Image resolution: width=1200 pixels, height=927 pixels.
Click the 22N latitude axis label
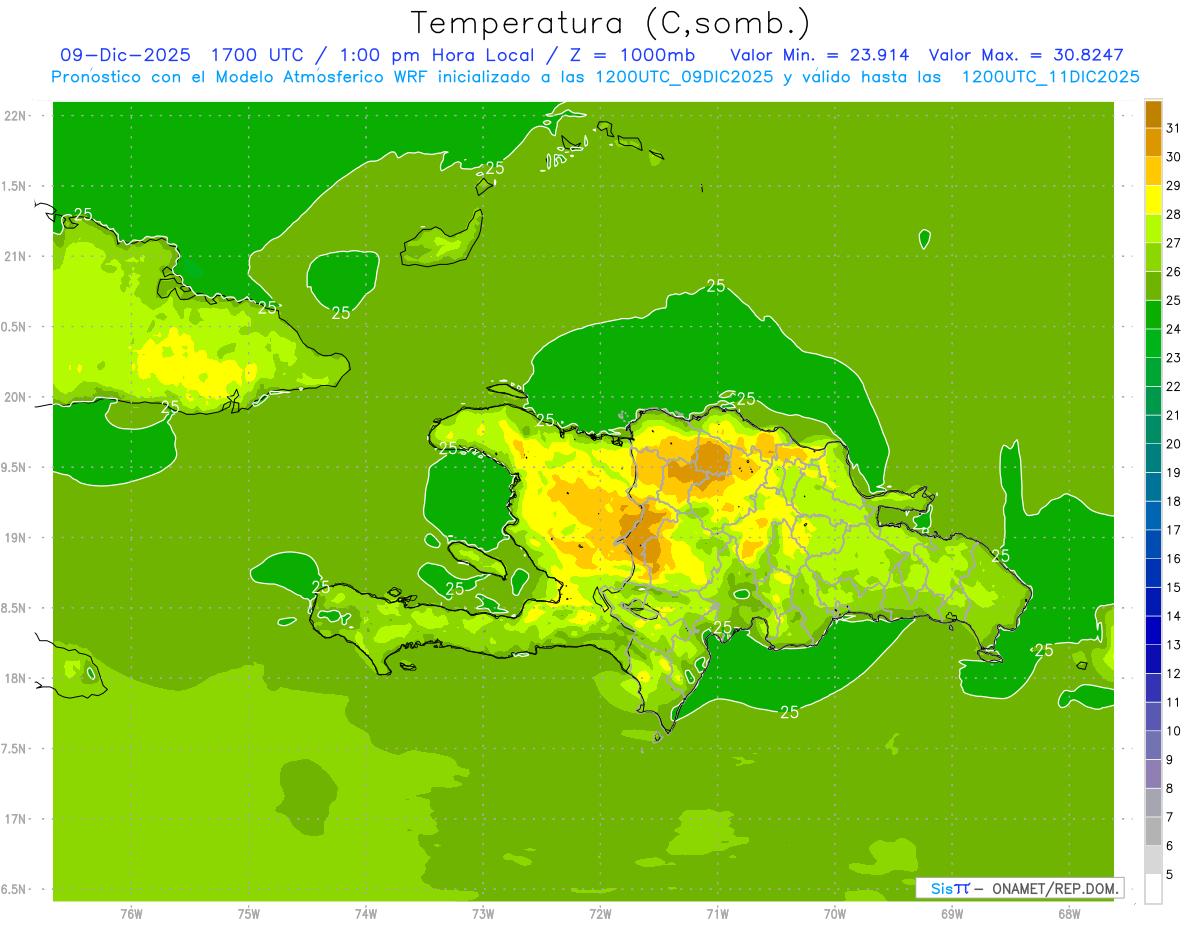(15, 116)
